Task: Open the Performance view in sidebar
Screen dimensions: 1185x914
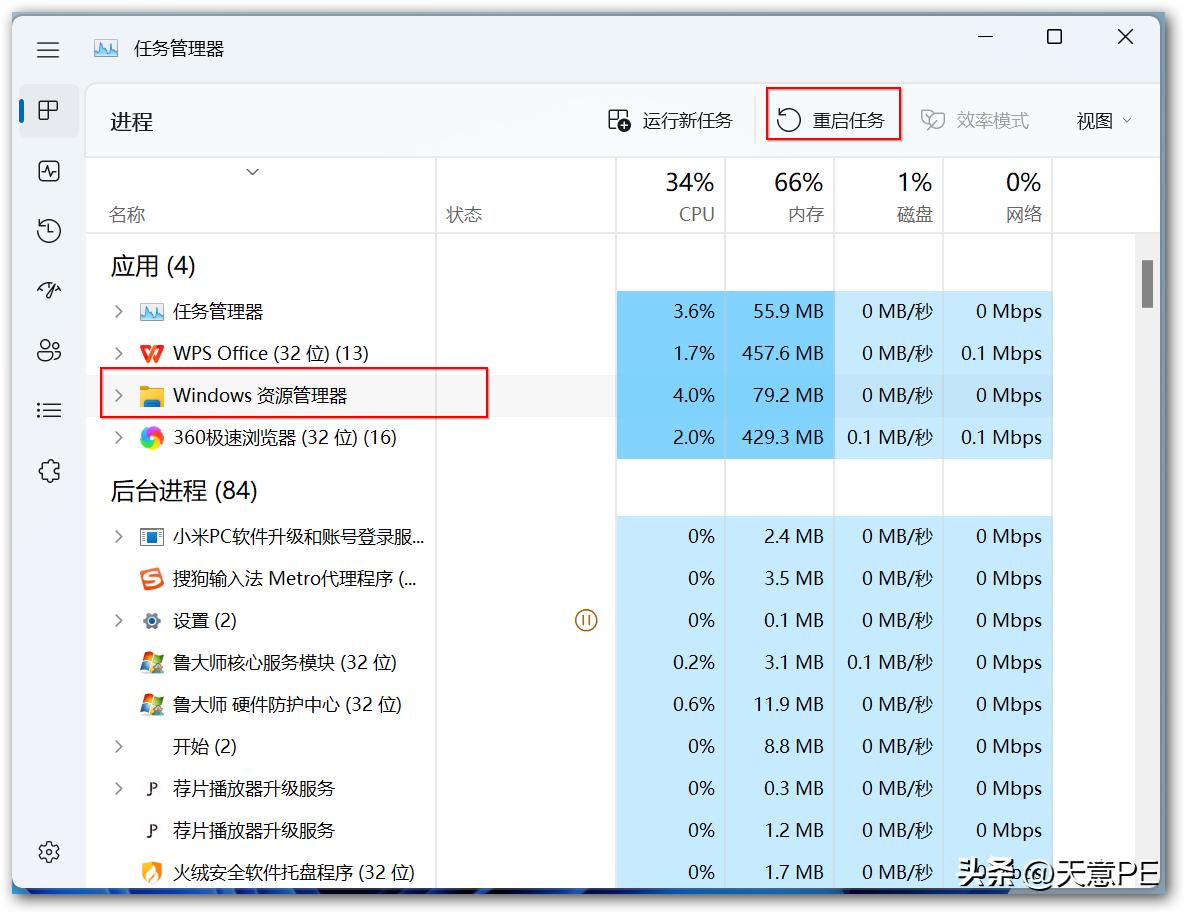Action: point(47,171)
